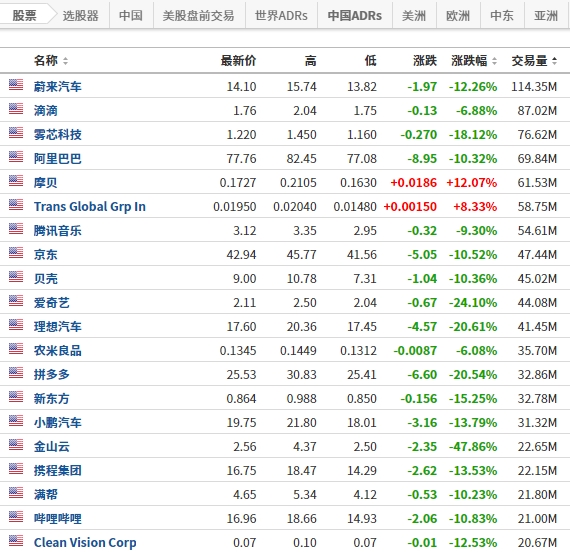The width and height of the screenshot is (570, 552).
Task: Sort by 涨跌幅 using its sort arrows
Action: point(494,61)
